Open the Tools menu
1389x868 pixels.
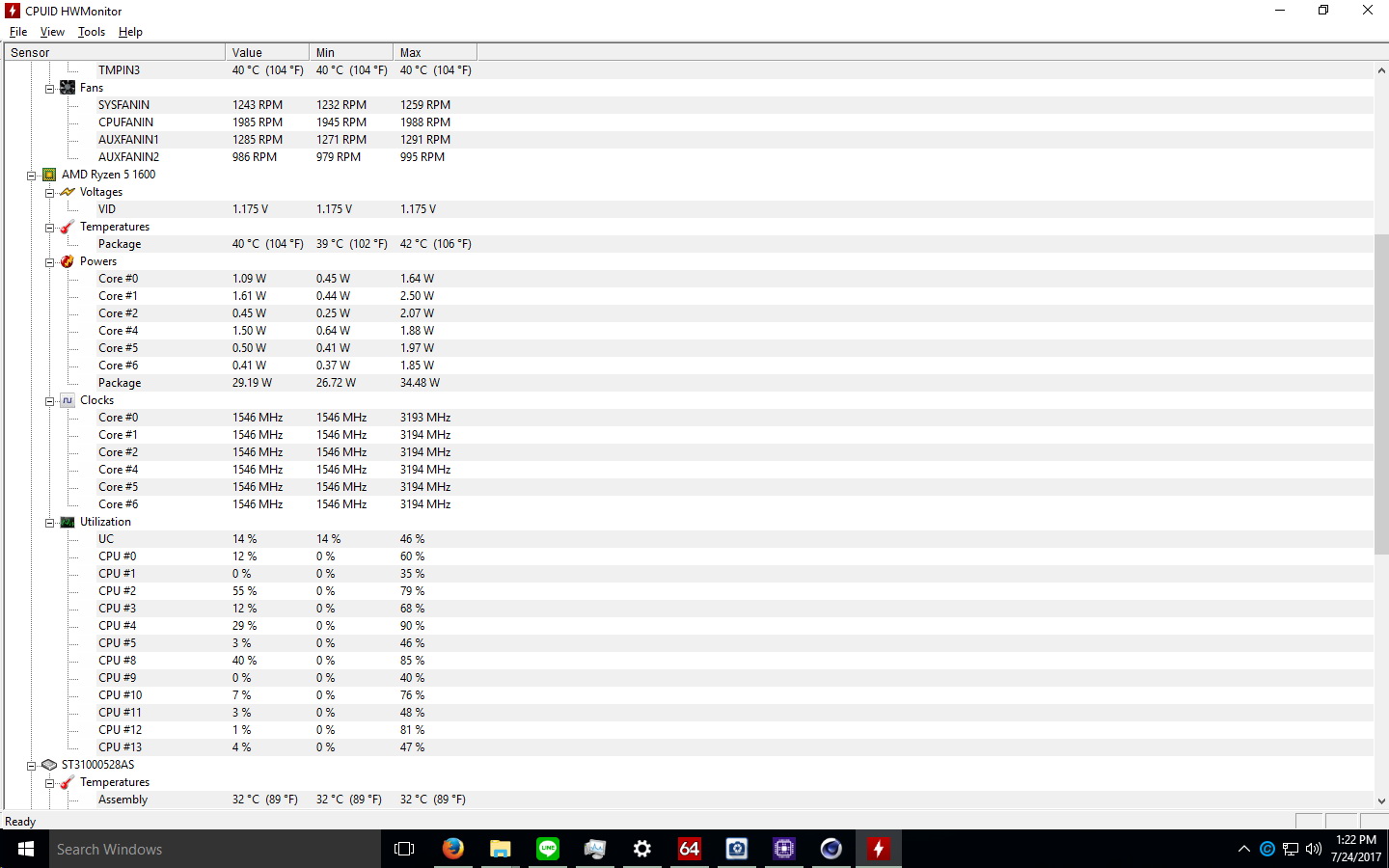click(x=92, y=32)
